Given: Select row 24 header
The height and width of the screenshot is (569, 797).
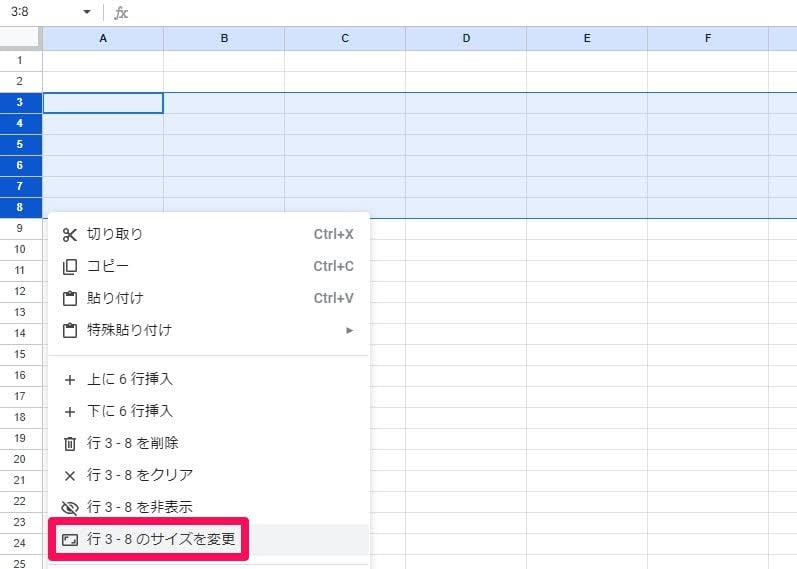Looking at the screenshot, I should click(20, 544).
